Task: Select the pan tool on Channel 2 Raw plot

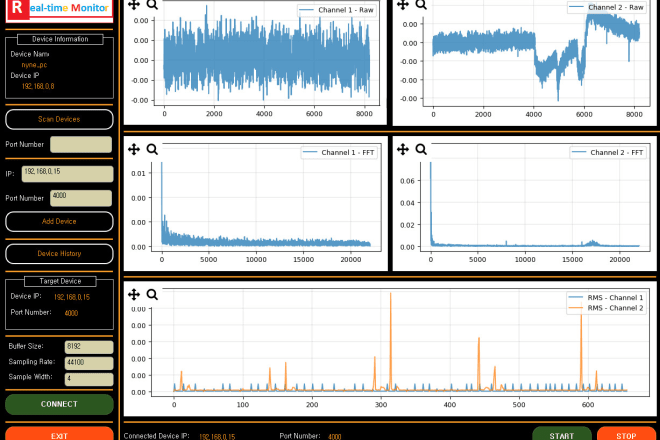Action: (402, 5)
